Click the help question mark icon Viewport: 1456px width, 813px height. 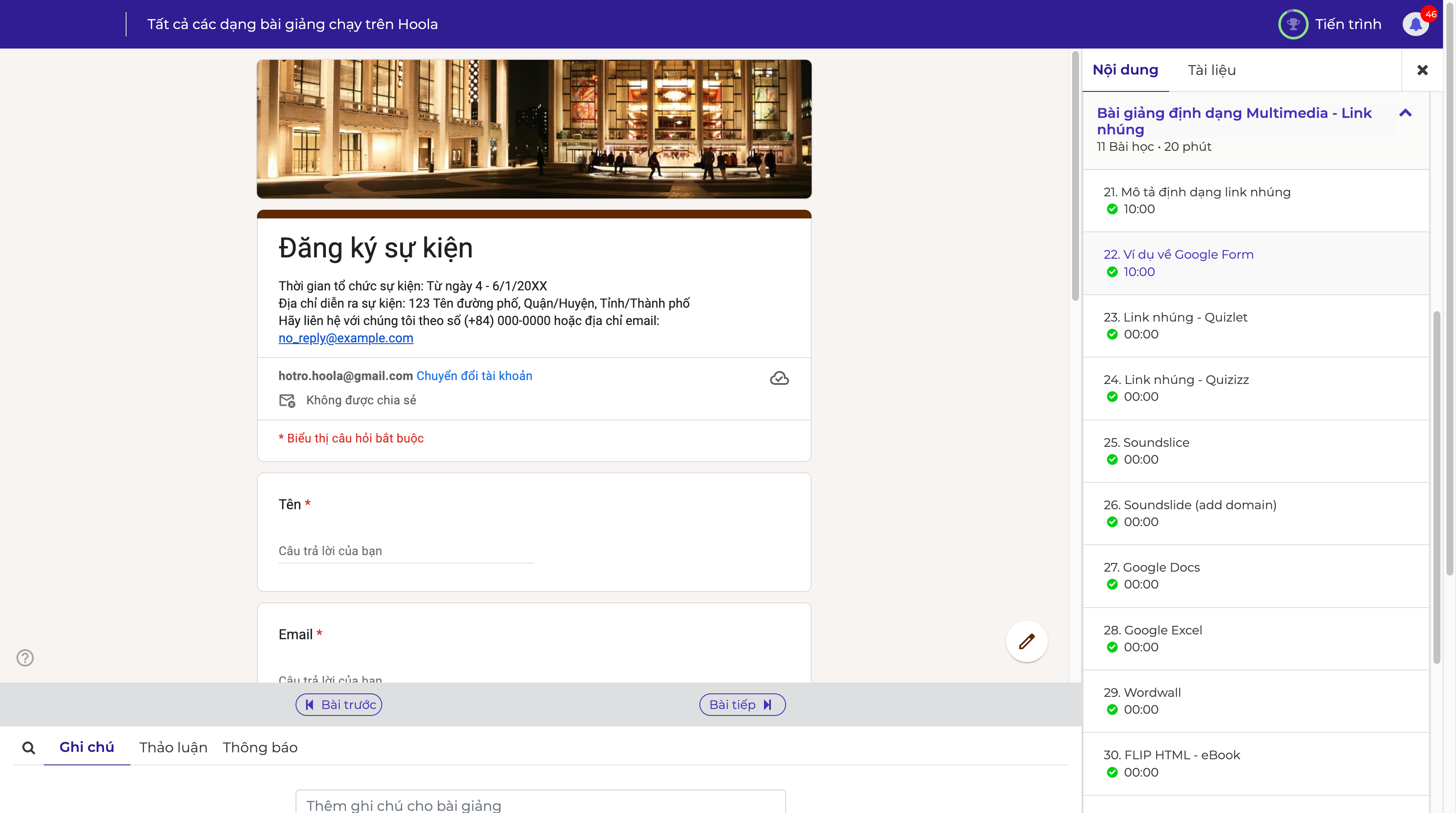tap(25, 657)
